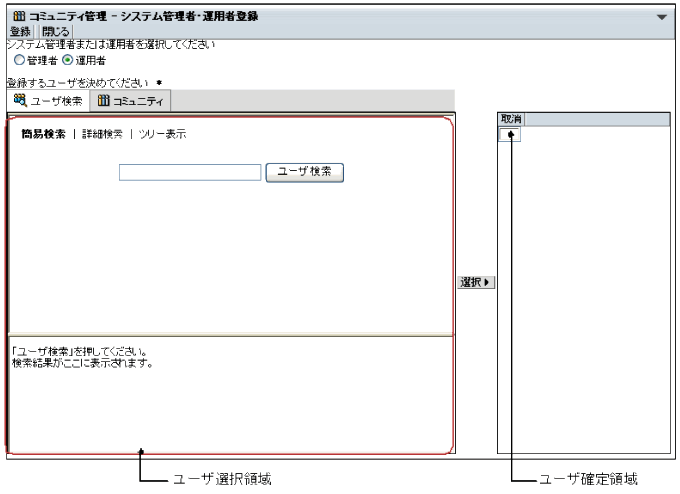Focus the user search text field
This screenshot has height=494, width=680.
(x=190, y=172)
